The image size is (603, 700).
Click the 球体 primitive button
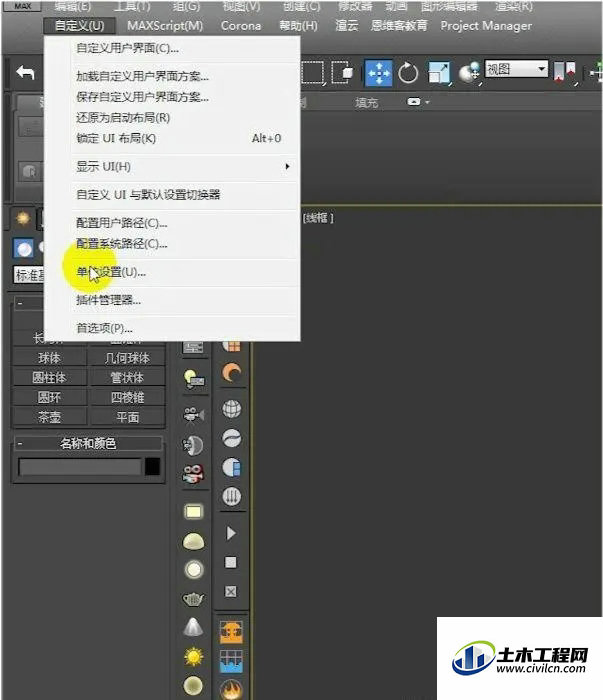point(49,358)
